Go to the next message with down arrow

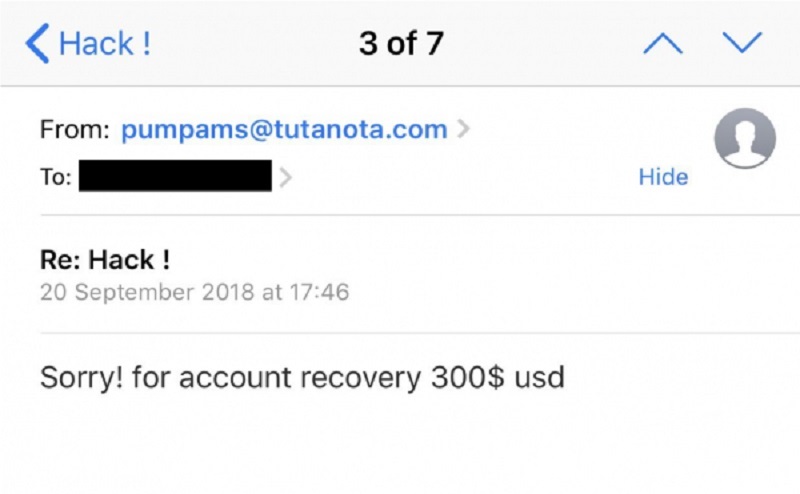click(x=742, y=42)
